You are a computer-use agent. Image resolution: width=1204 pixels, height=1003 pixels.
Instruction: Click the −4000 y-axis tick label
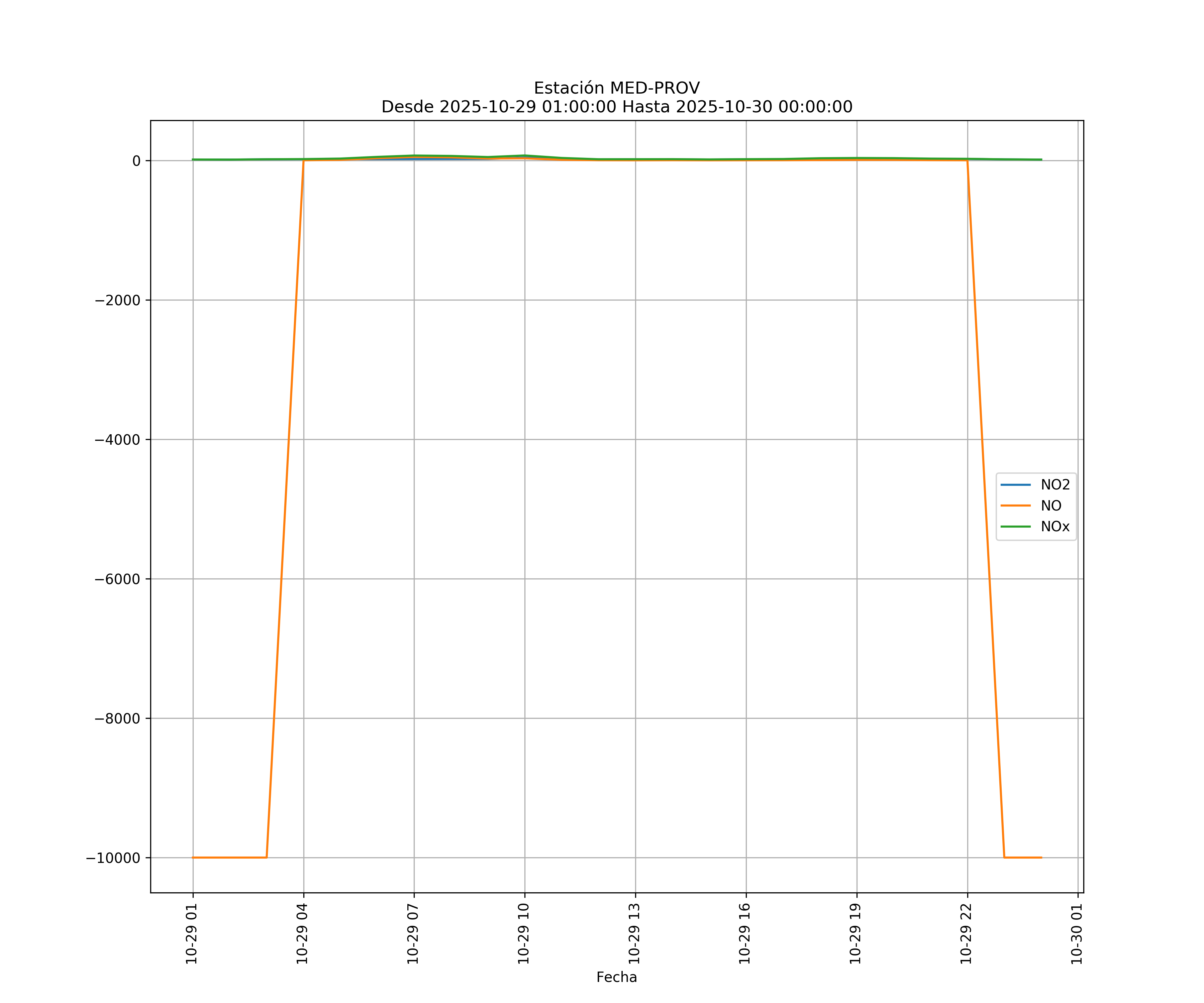[117, 440]
